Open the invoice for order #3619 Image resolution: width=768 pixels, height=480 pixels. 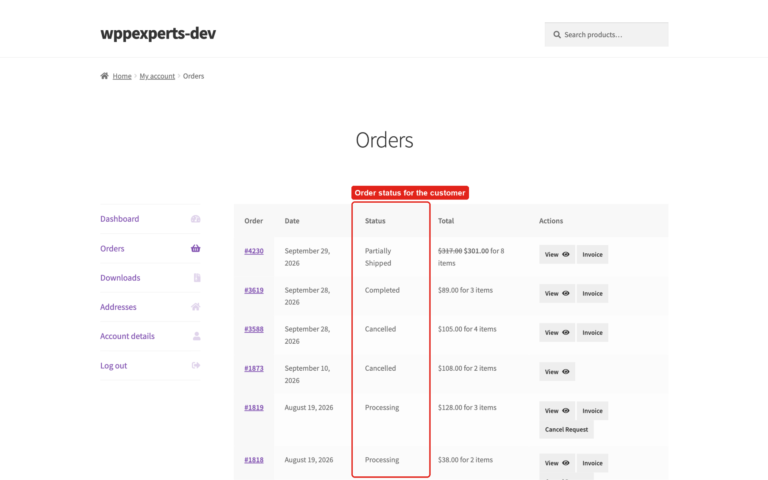(592, 293)
